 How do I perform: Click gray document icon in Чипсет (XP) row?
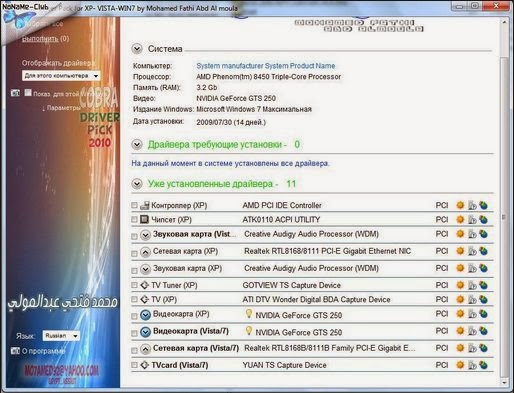point(472,220)
